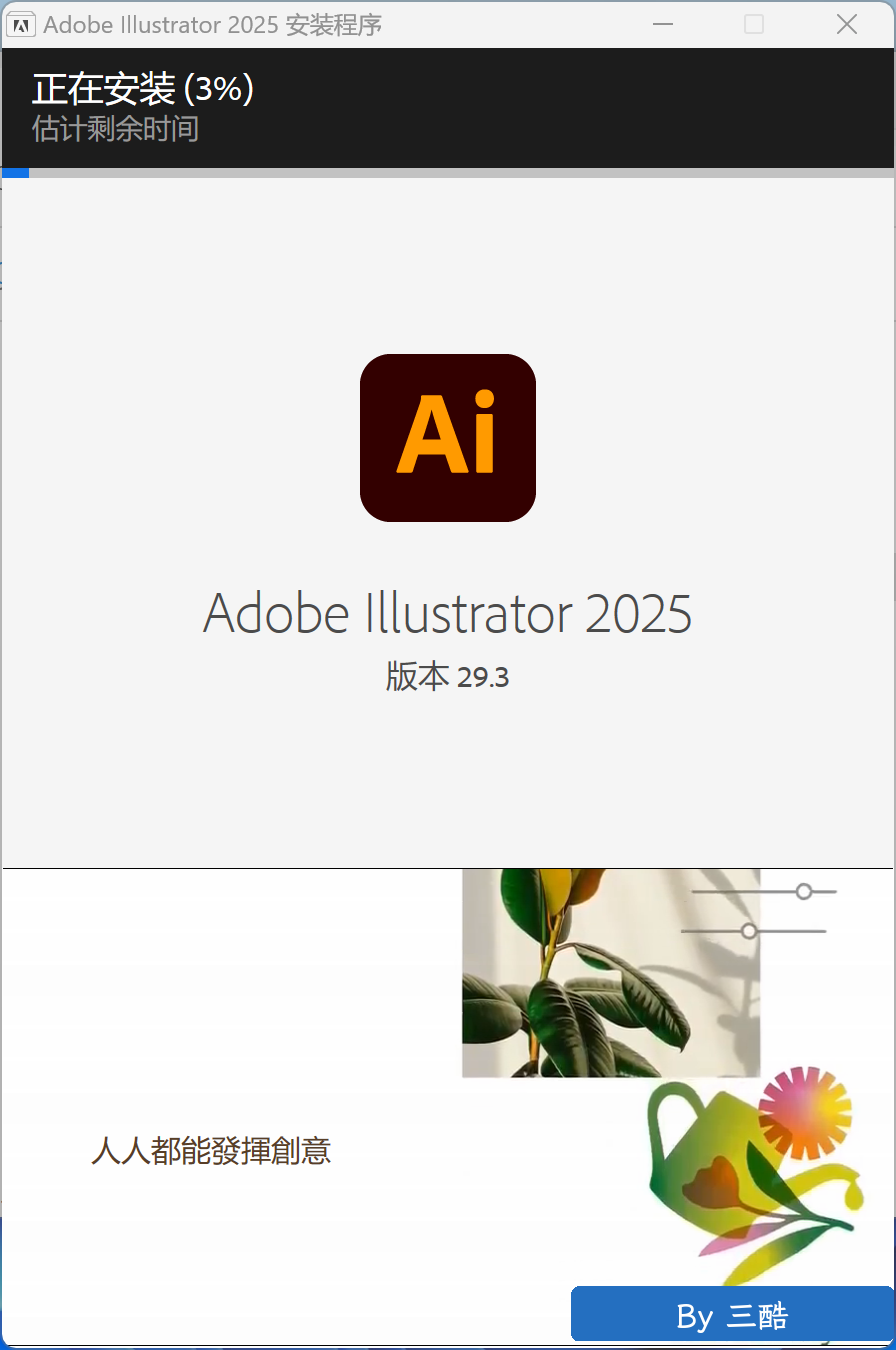Click the Adobe icon in the title bar
This screenshot has width=896, height=1350.
click(x=21, y=24)
